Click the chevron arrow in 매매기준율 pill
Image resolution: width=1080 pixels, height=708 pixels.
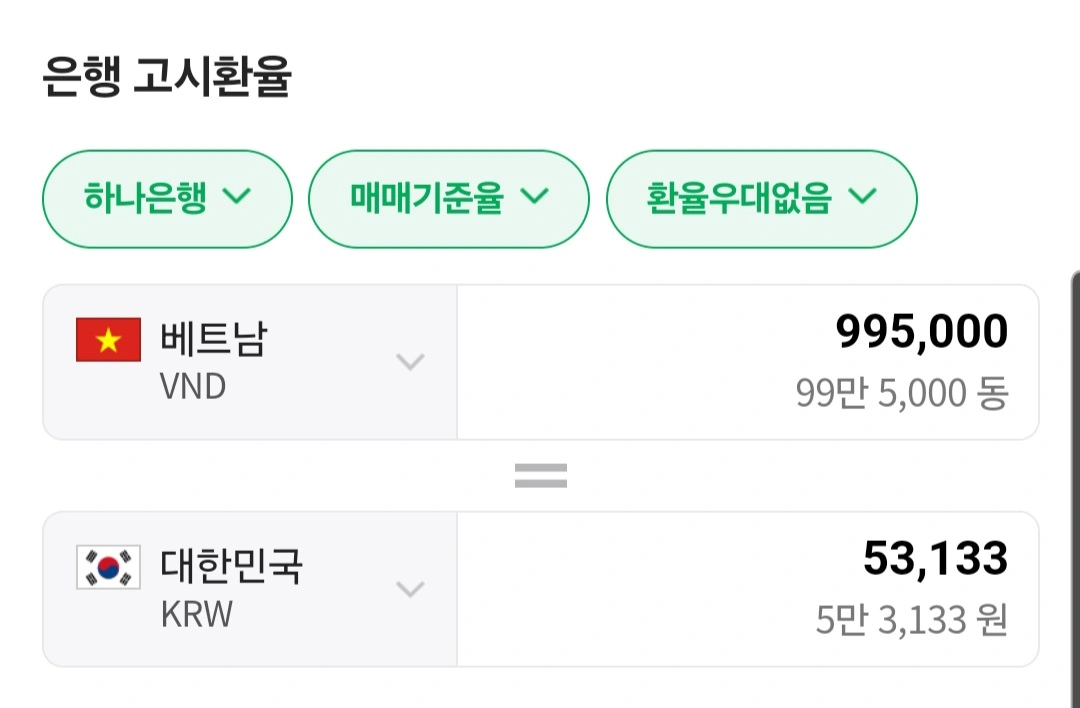(534, 196)
